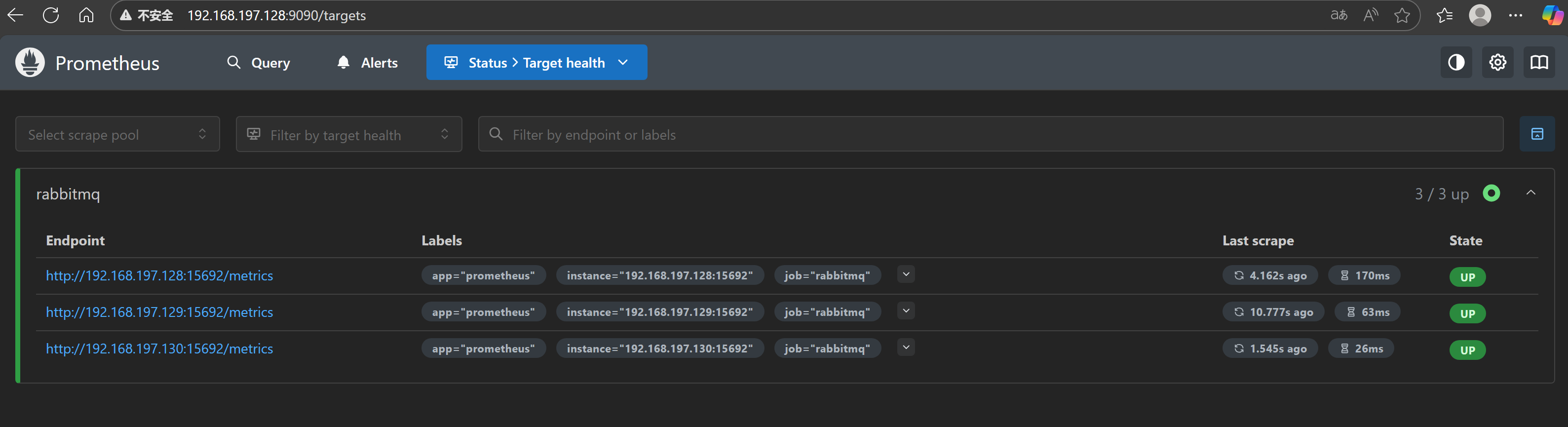This screenshot has width=1568, height=427.
Task: Click the Prometheus title text
Action: point(107,63)
